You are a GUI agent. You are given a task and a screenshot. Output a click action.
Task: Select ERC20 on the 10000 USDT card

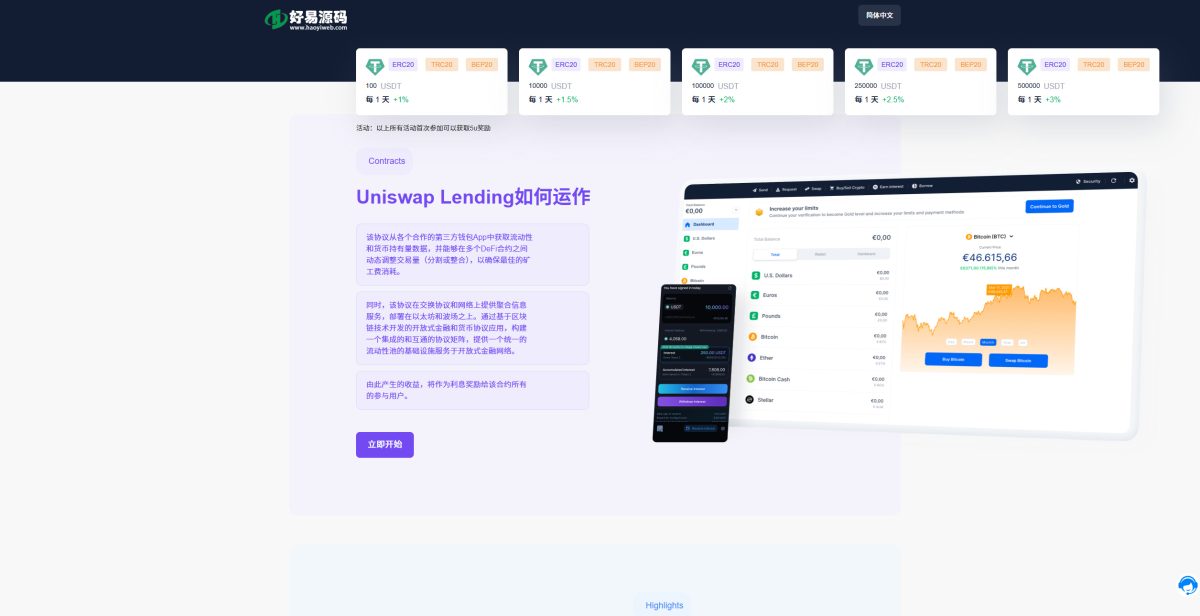click(566, 64)
